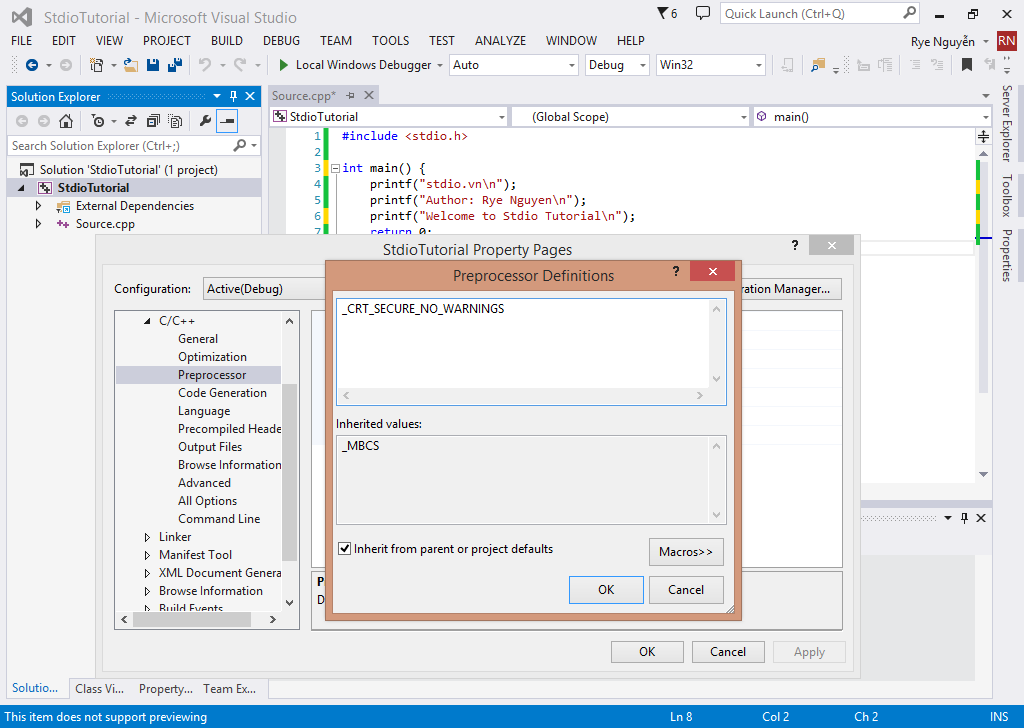Switch to the Class View bottom tab
The width and height of the screenshot is (1024, 728).
99,689
